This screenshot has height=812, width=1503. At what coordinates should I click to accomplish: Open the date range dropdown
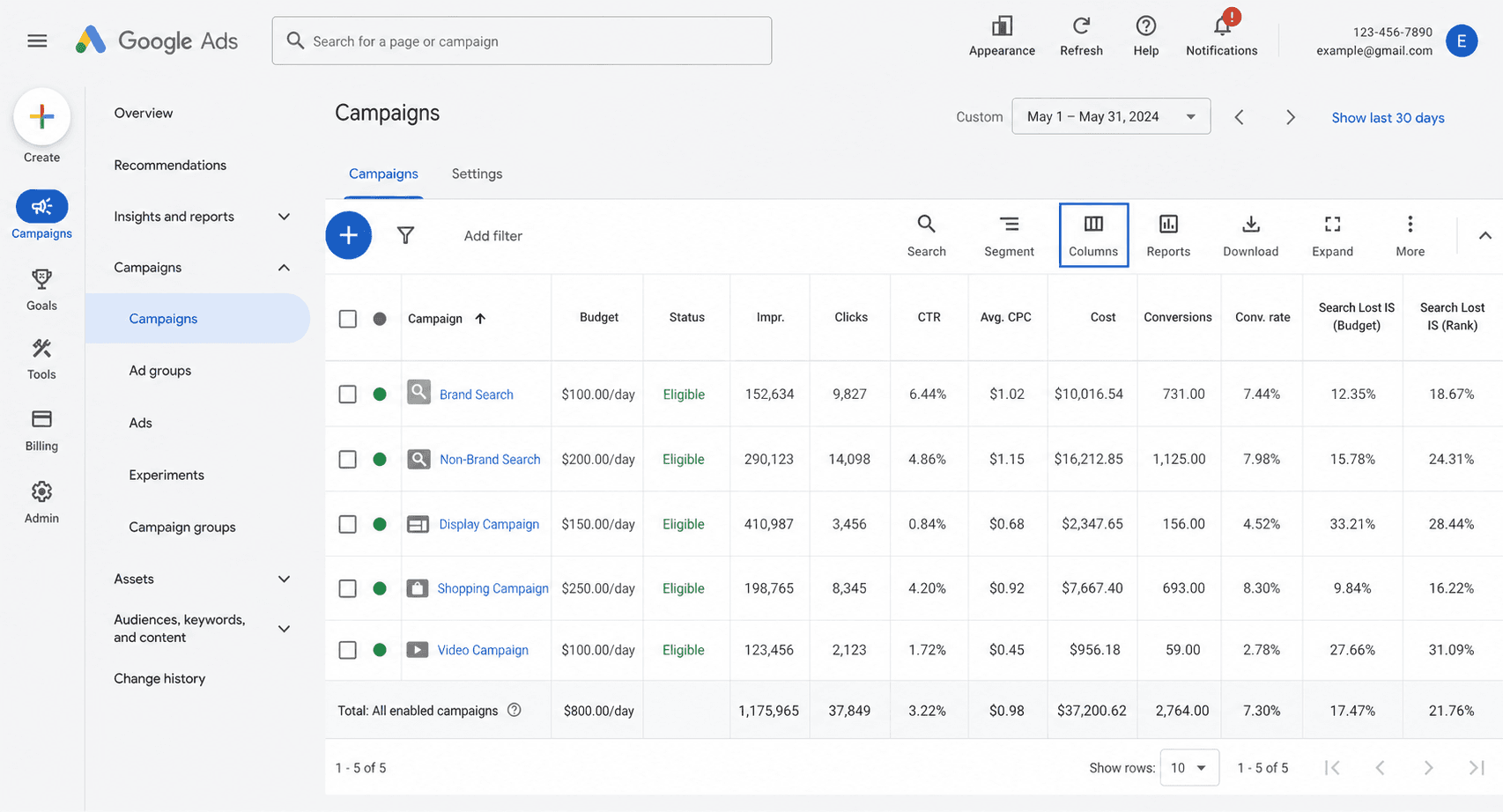(x=1111, y=116)
